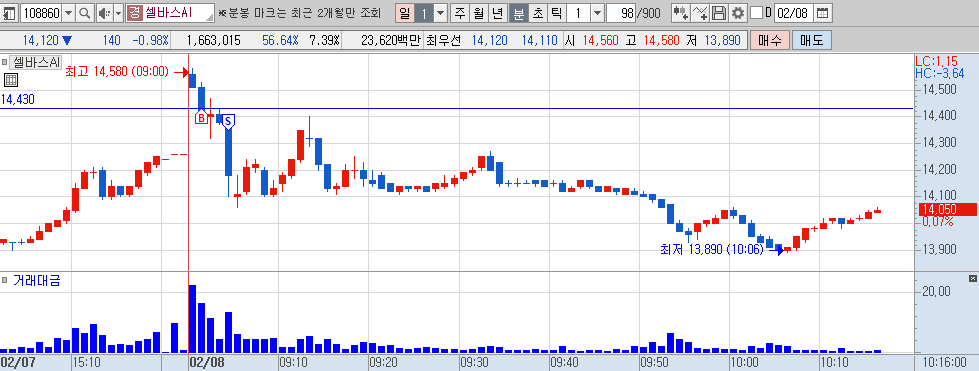Toggle the left panel icon beside code 108860
The height and width of the screenshot is (371, 979).
click(10, 12)
